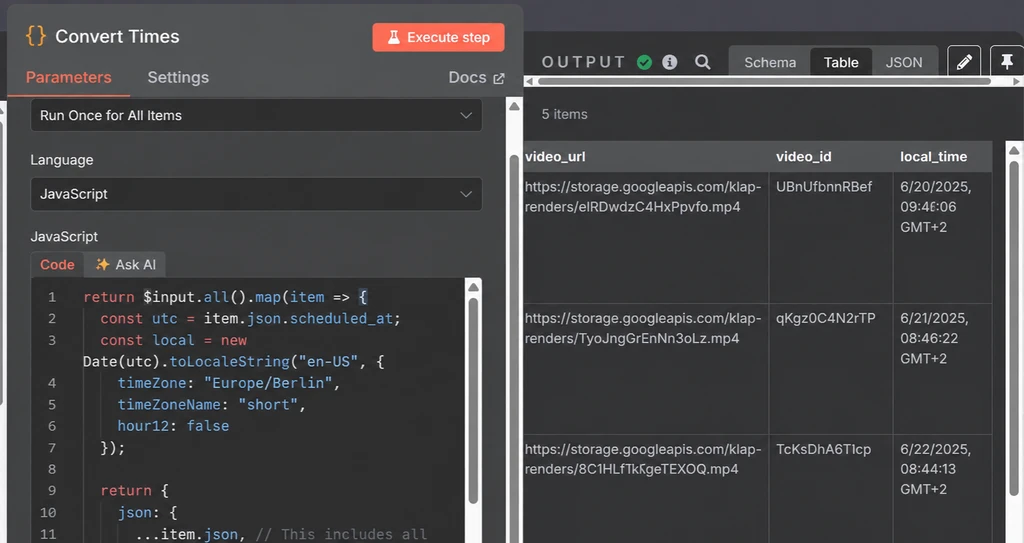Image resolution: width=1024 pixels, height=543 pixels.
Task: Click code line 4 timeZone Europe/Berlin
Action: pos(229,383)
